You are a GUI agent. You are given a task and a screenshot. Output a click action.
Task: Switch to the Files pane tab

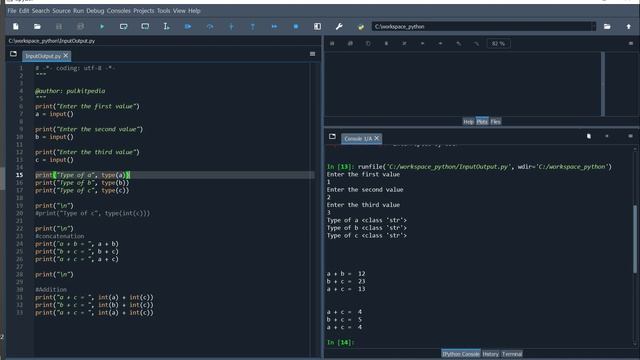pos(496,122)
